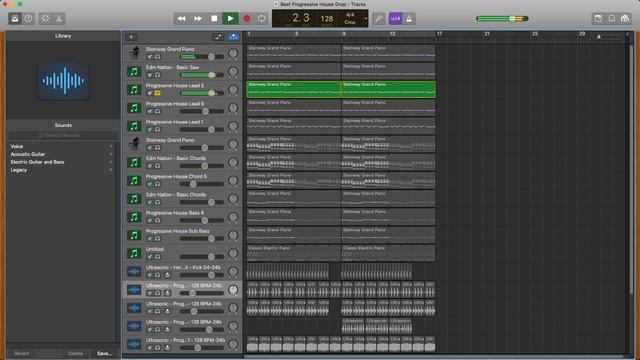Viewport: 640px width, 360px height.
Task: Adjust volume slider on Untitled track
Action: pos(202,257)
